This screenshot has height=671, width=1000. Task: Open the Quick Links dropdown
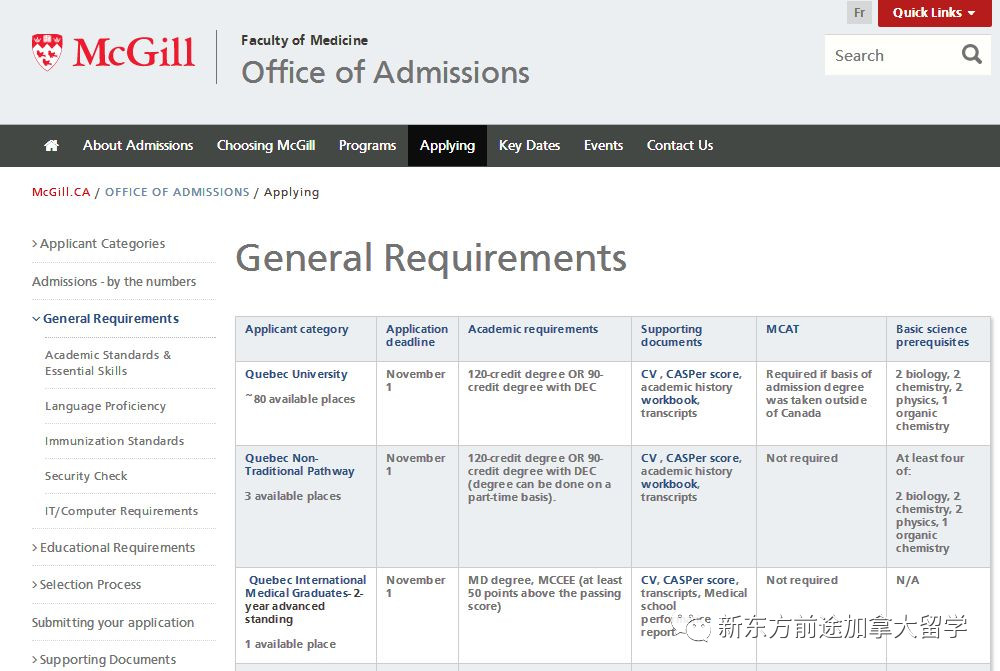[x=934, y=13]
